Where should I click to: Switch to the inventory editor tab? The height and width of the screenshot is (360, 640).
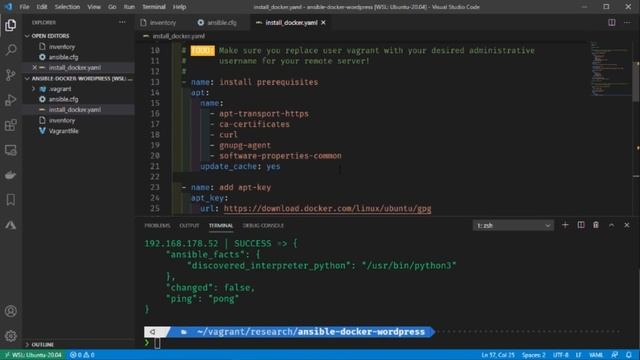(x=162, y=22)
